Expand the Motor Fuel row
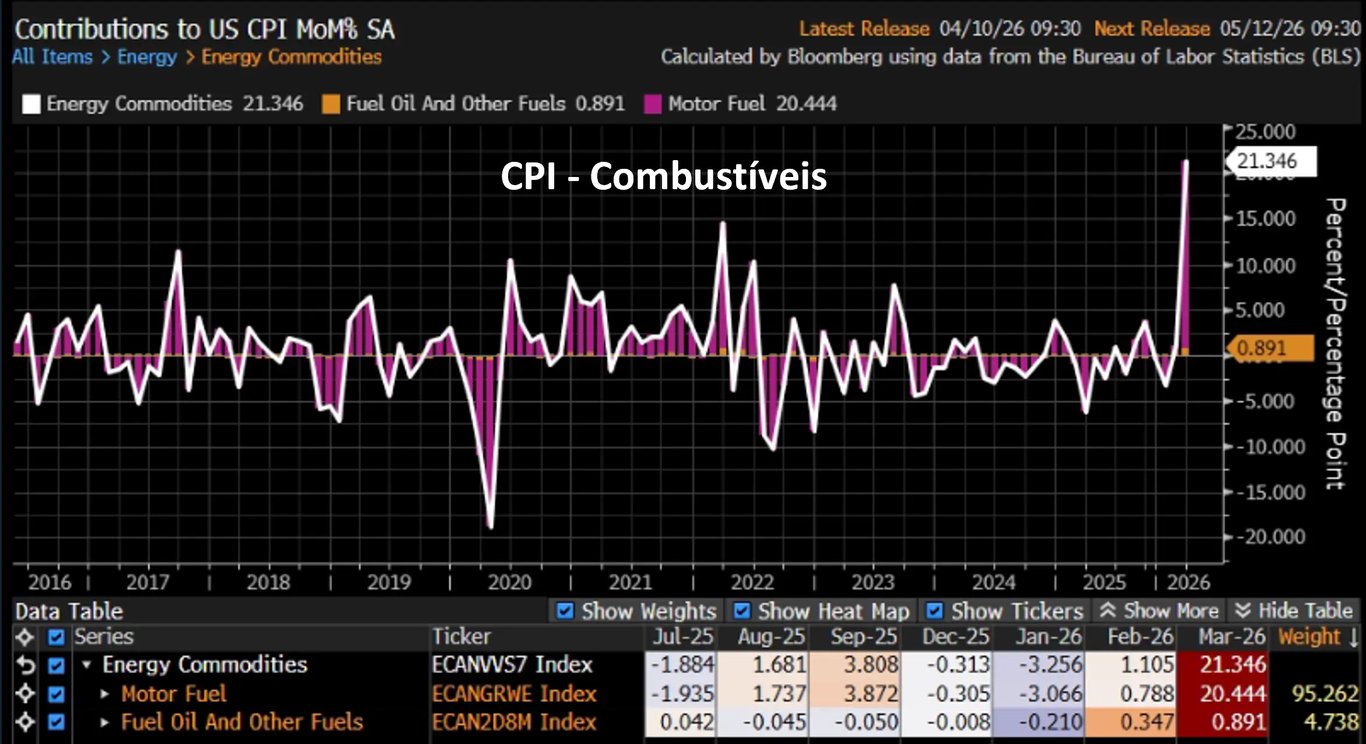This screenshot has height=744, width=1366. (107, 694)
